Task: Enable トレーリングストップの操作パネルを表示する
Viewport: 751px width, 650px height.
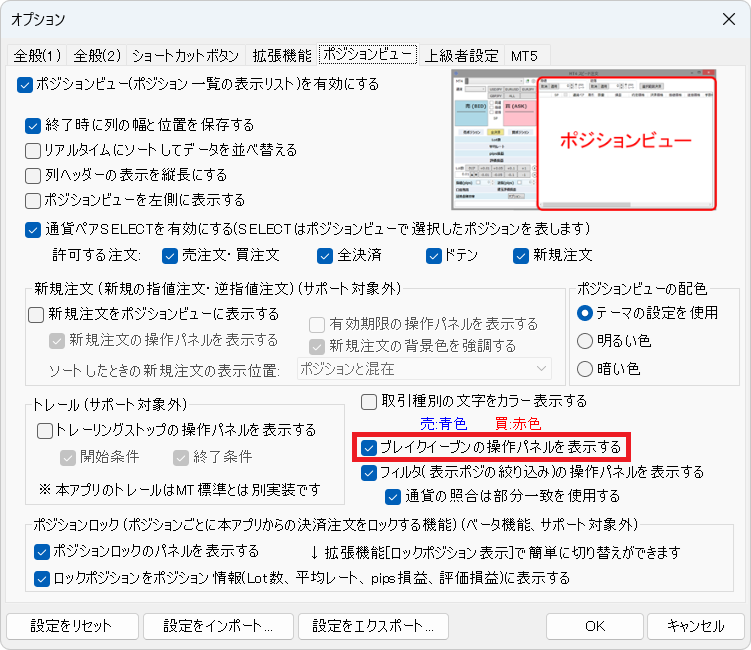Action: click(45, 431)
